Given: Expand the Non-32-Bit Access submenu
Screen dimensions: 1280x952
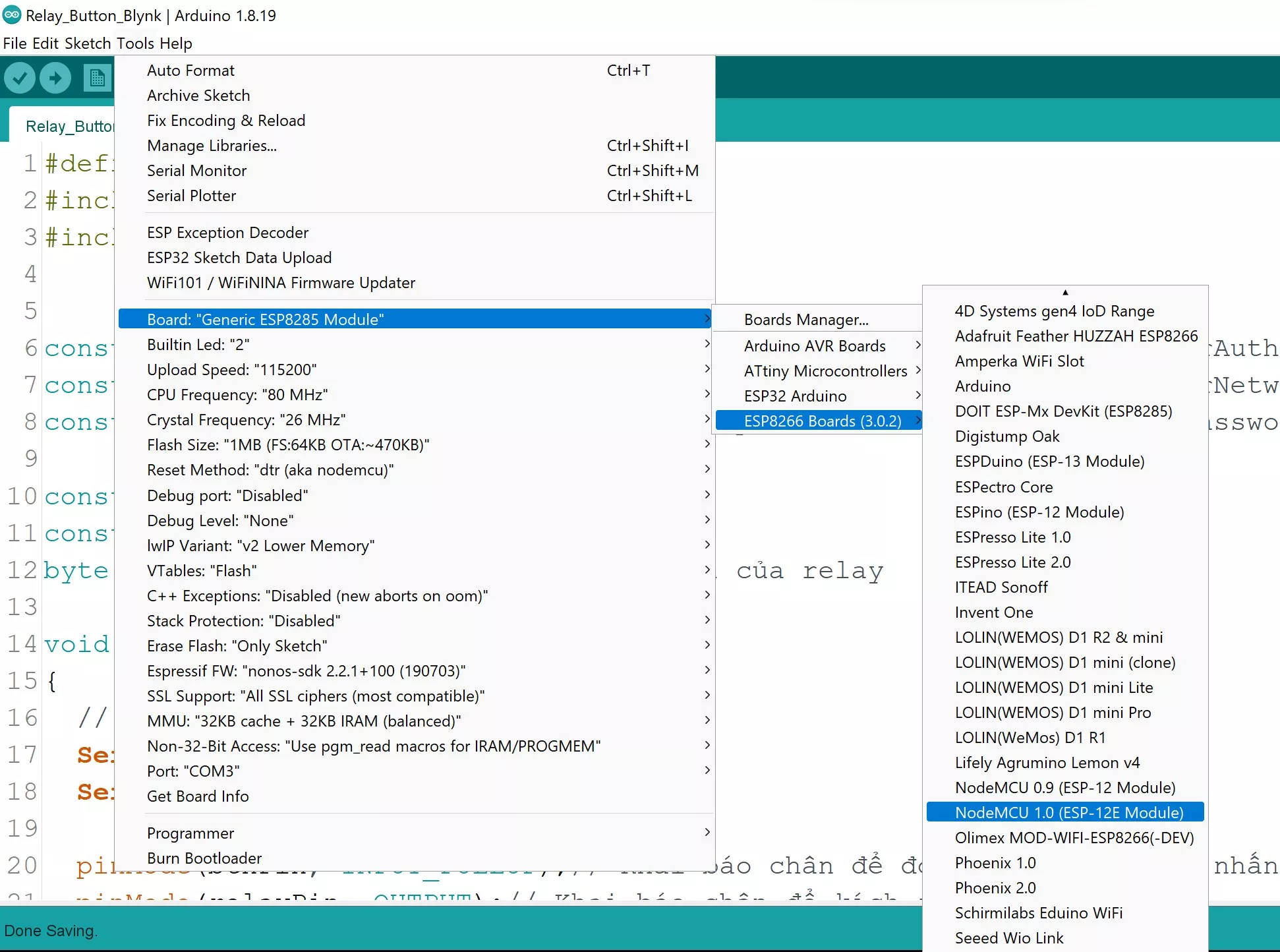Looking at the screenshot, I should [x=415, y=746].
